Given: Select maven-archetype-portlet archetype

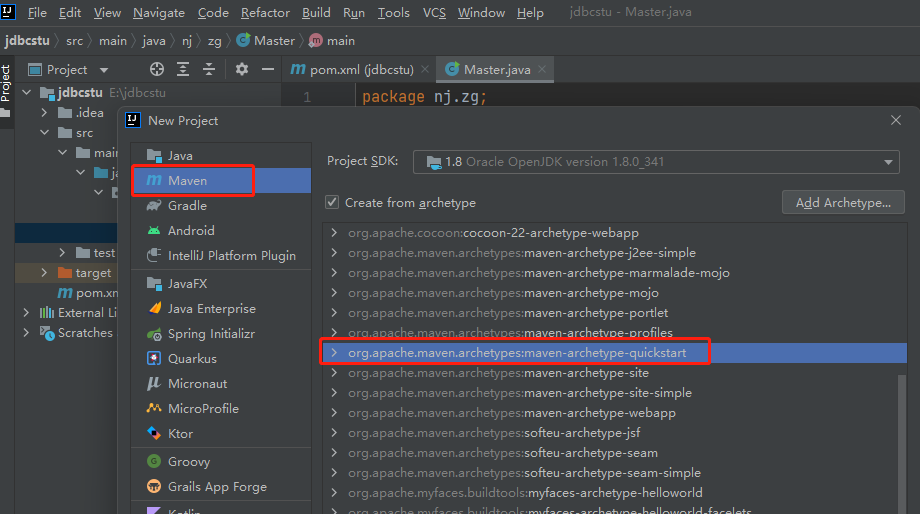Looking at the screenshot, I should tap(614, 313).
